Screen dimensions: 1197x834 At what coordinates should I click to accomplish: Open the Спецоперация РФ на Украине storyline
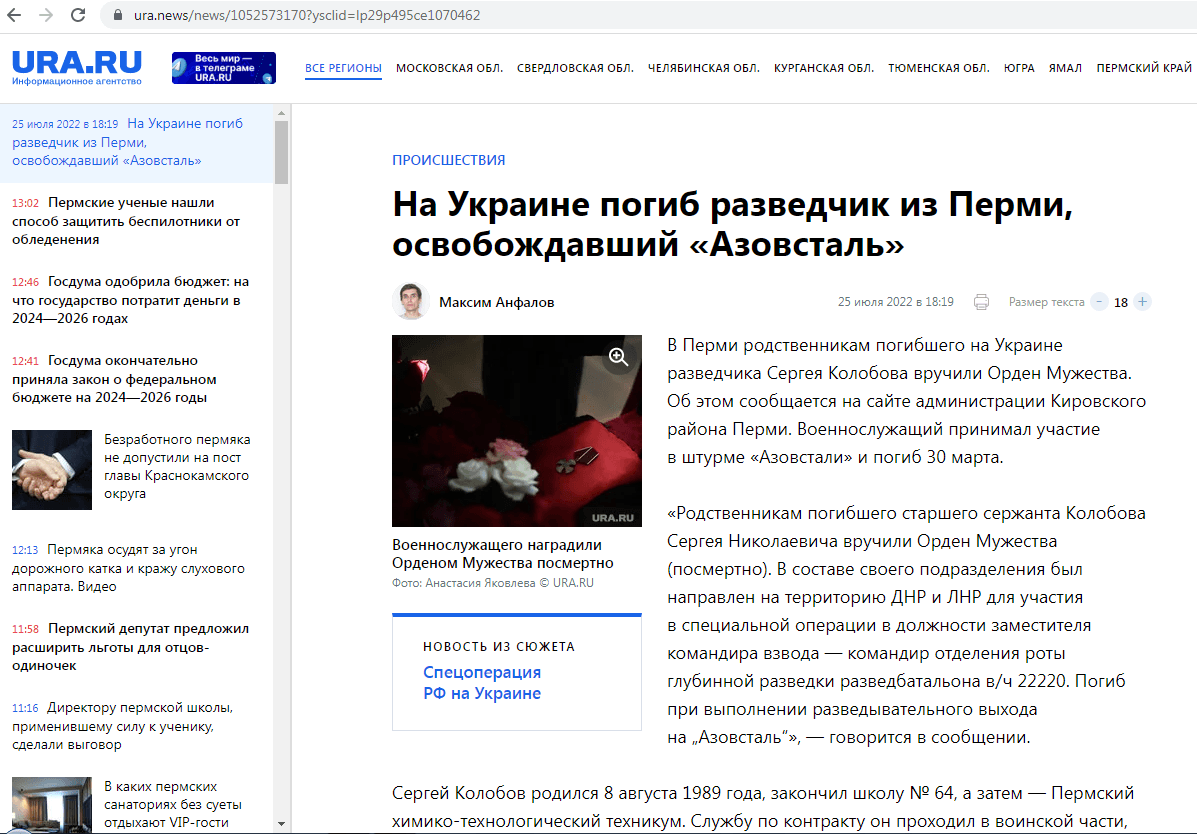click(482, 683)
